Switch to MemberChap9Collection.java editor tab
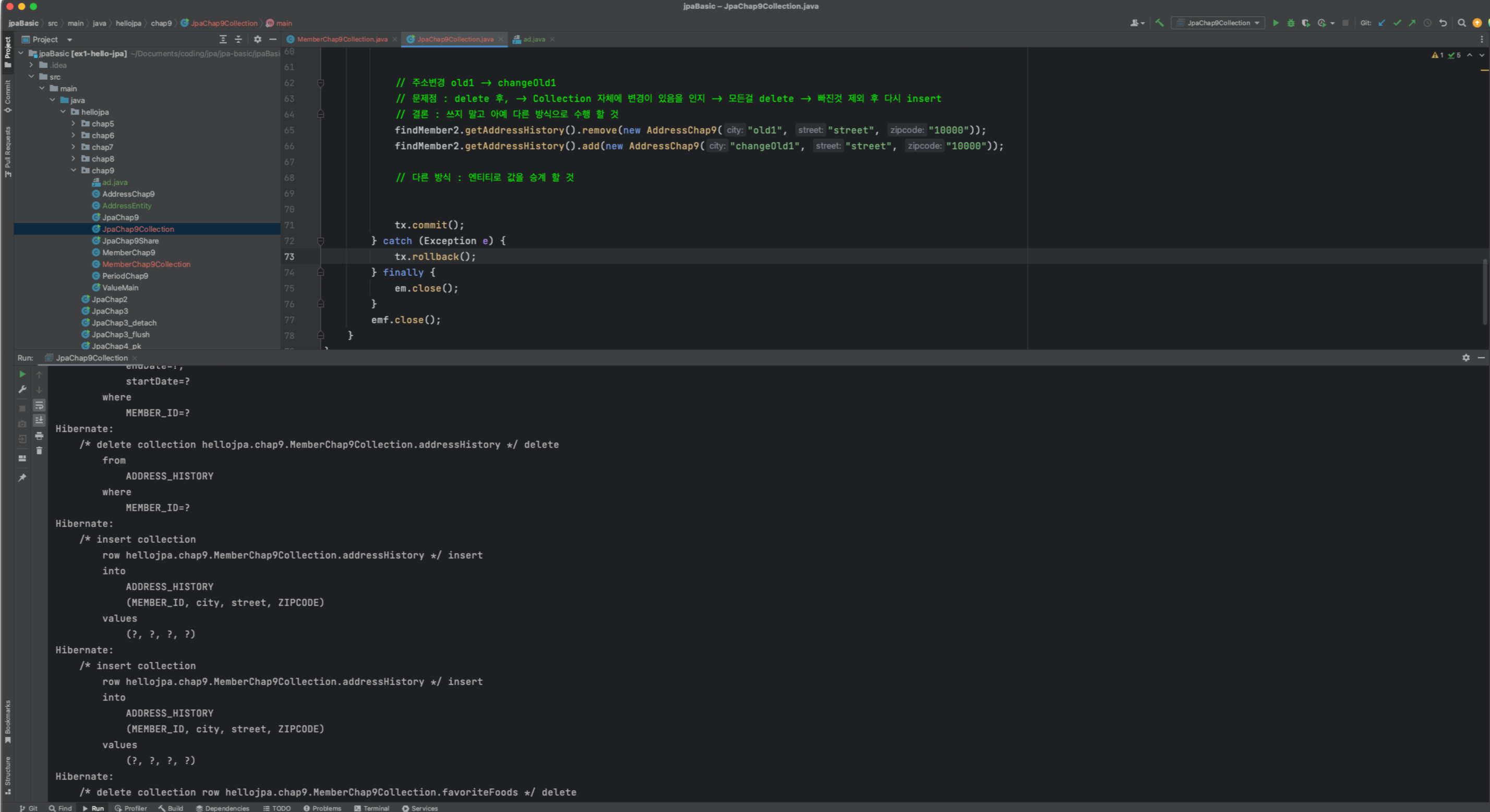 click(x=342, y=39)
